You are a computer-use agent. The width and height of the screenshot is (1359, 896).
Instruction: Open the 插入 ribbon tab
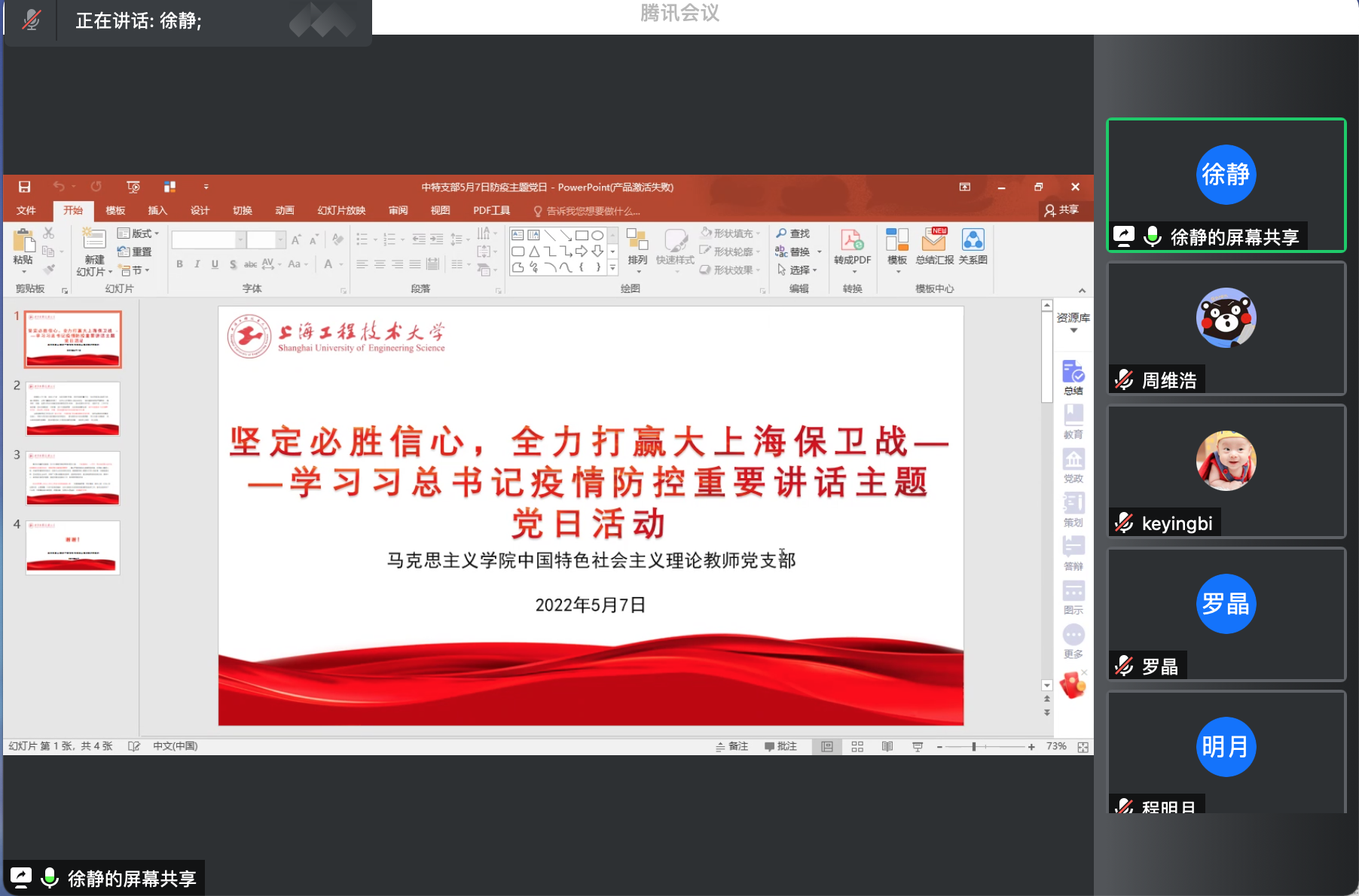157,211
